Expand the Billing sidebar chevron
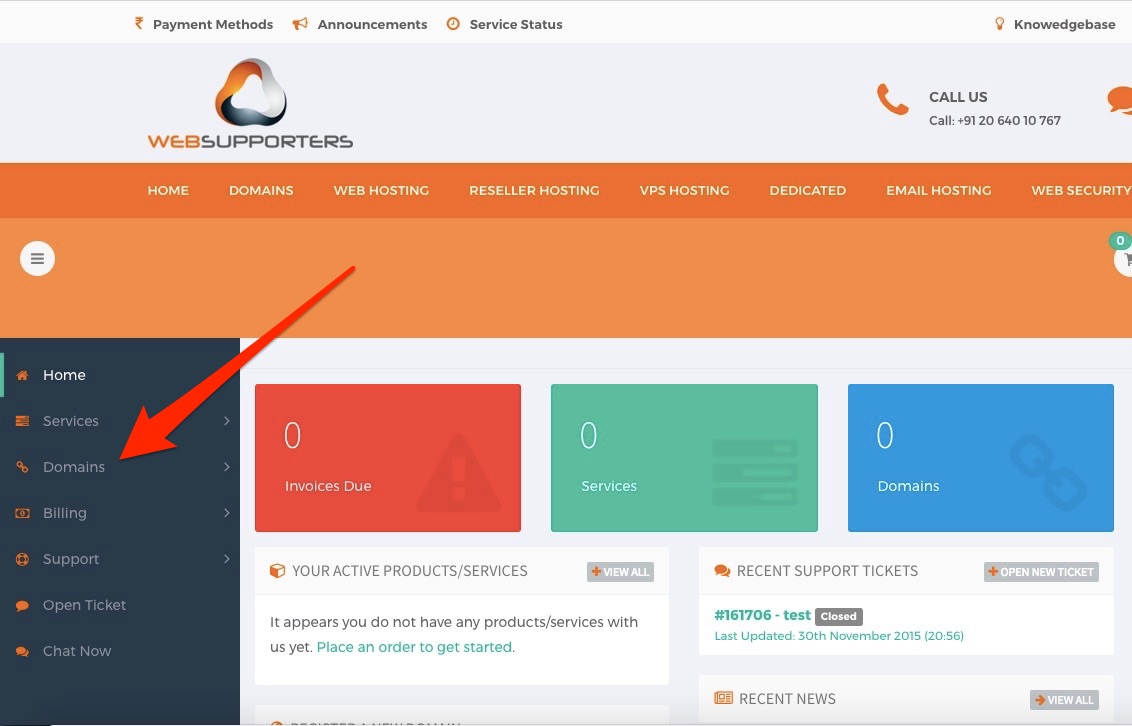 (x=227, y=513)
